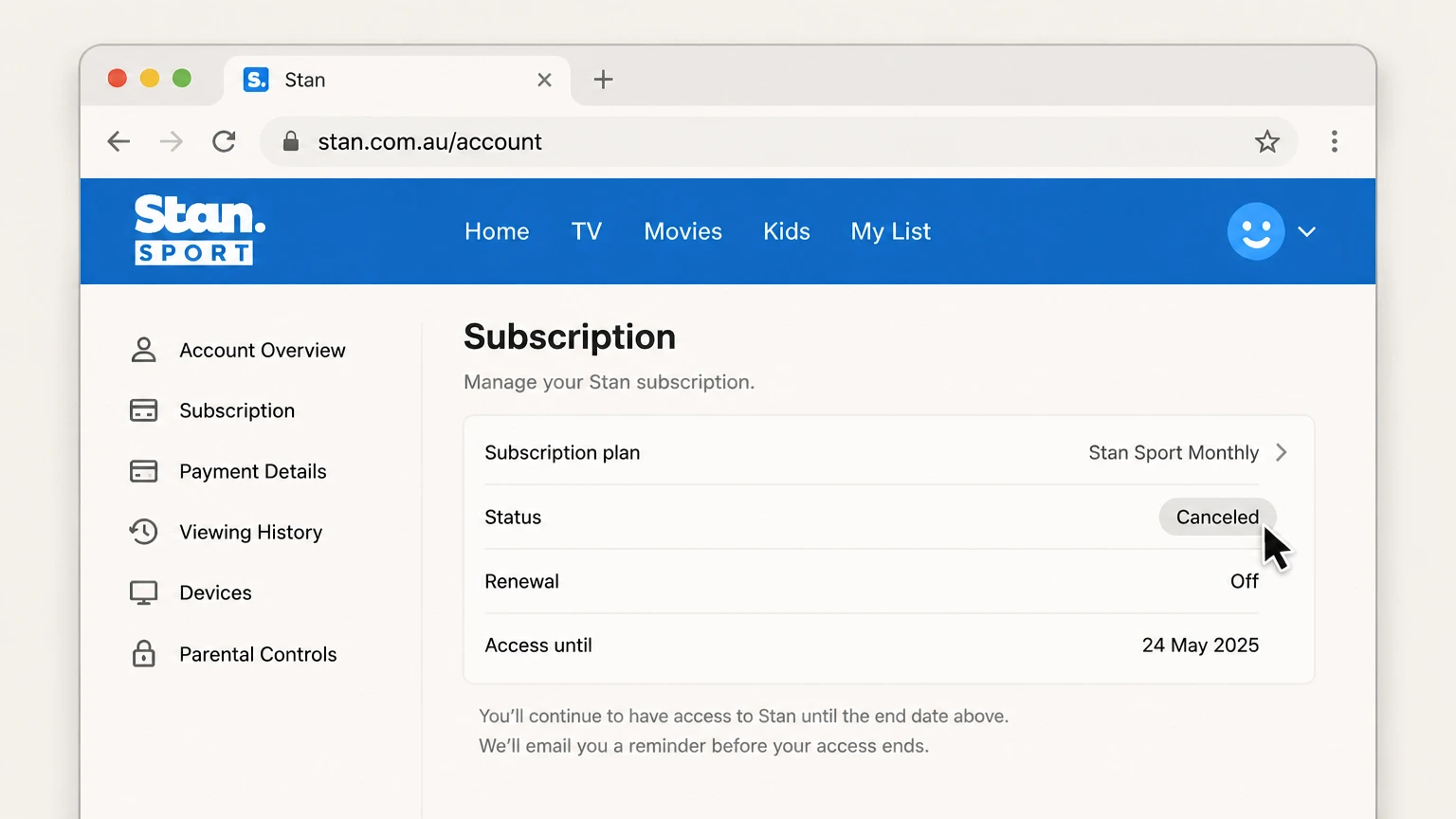Expand the Subscription plan chevron

point(1282,452)
